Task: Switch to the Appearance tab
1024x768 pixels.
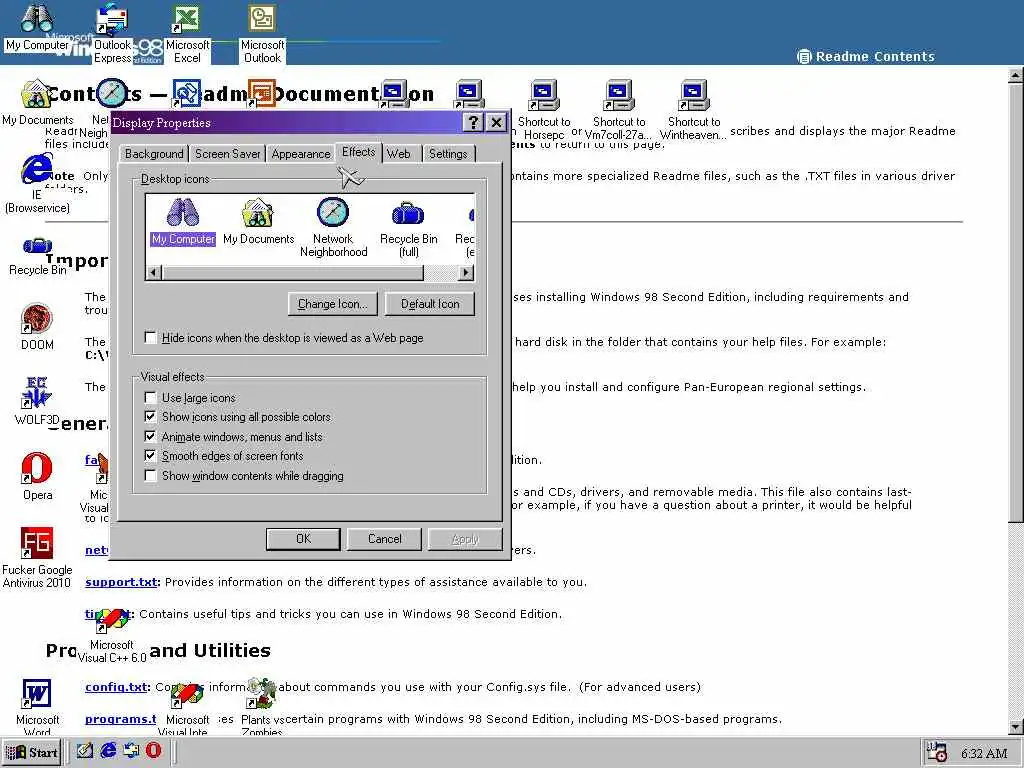Action: pyautogui.click(x=300, y=153)
